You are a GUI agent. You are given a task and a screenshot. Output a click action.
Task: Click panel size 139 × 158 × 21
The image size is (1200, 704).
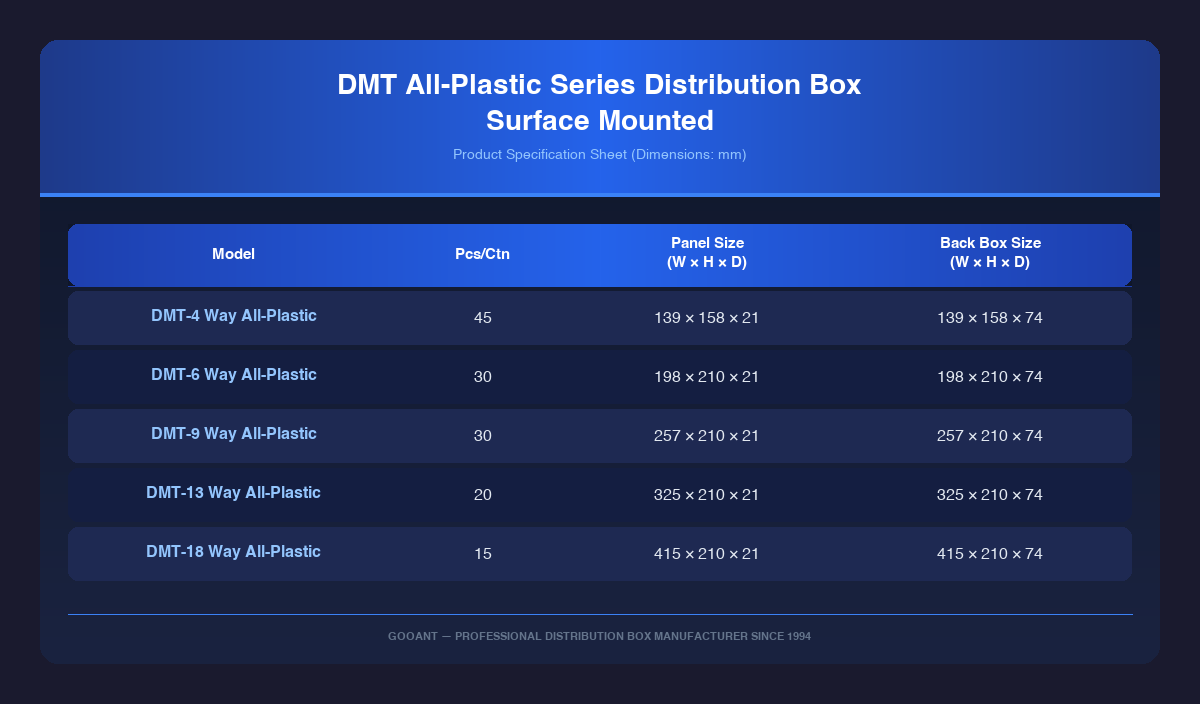pos(707,318)
